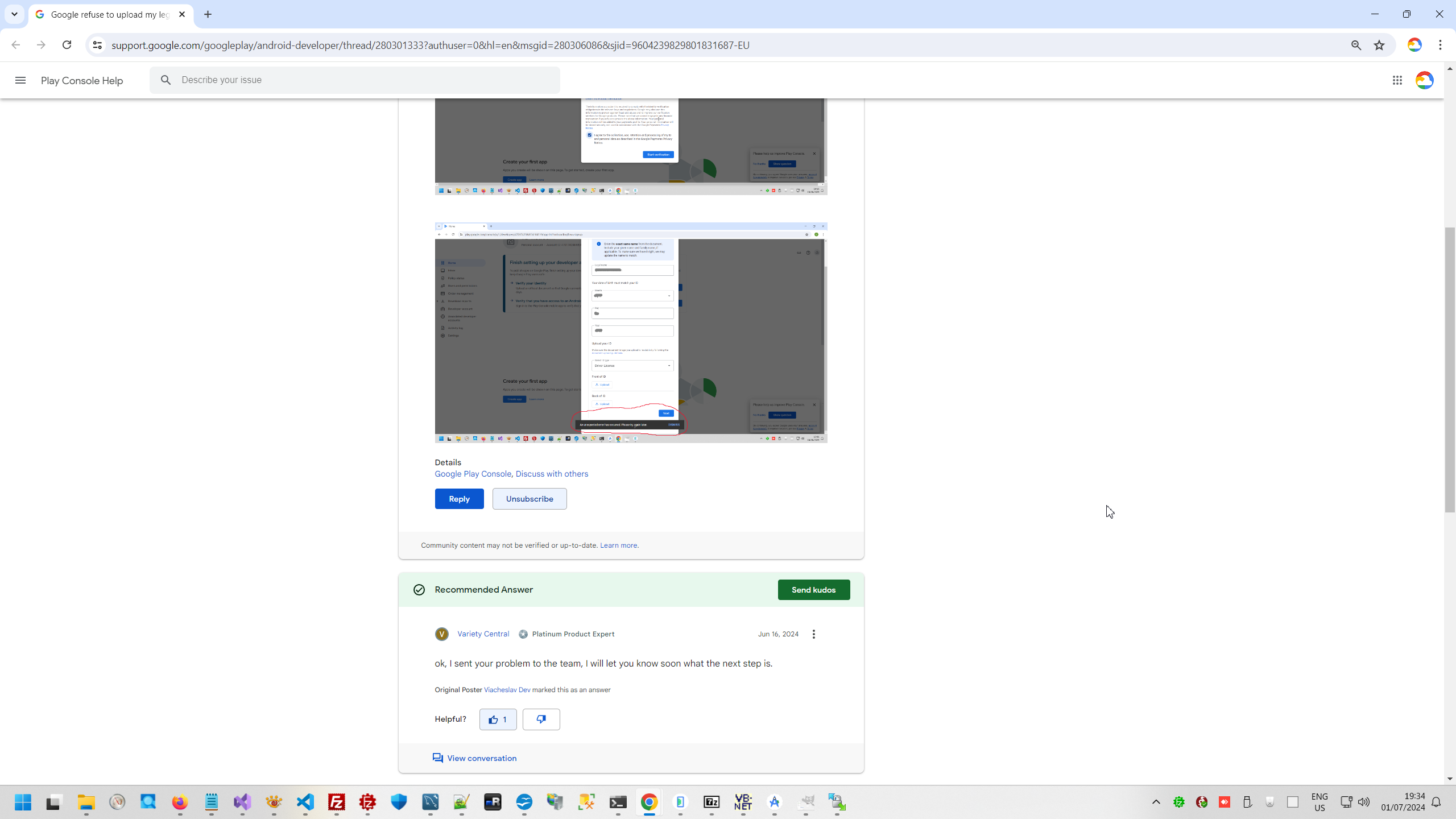Image resolution: width=1456 pixels, height=819 pixels.
Task: Open the Google apps grid
Action: [x=1397, y=80]
